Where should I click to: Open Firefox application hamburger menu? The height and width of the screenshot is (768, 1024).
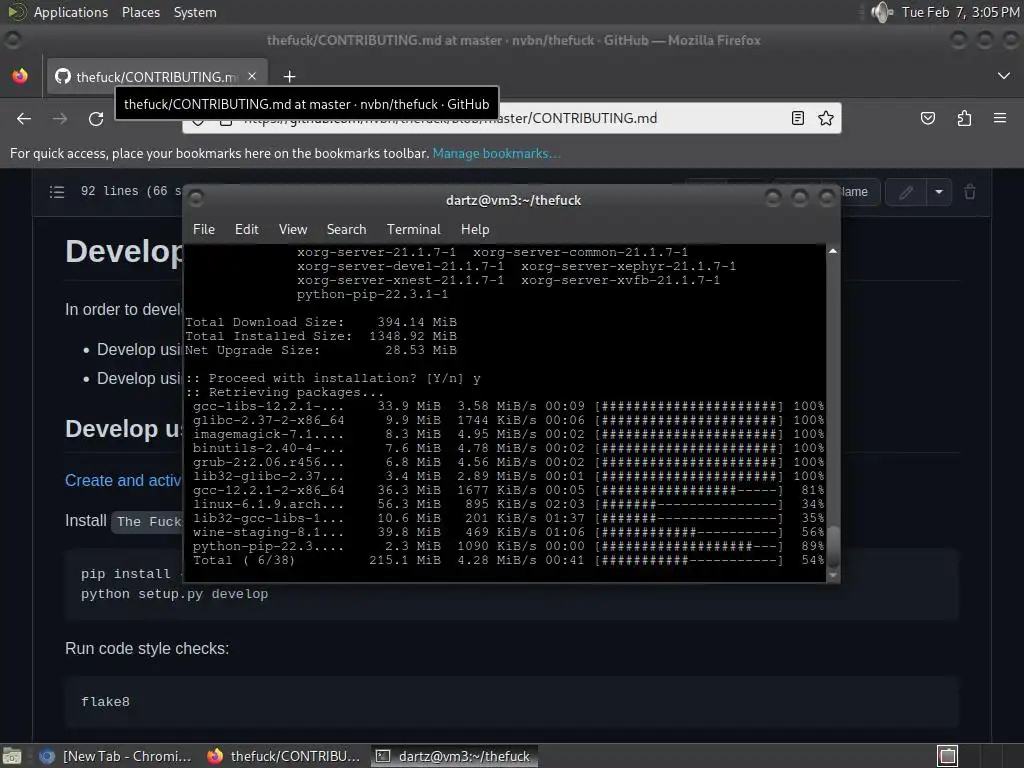click(x=1000, y=118)
